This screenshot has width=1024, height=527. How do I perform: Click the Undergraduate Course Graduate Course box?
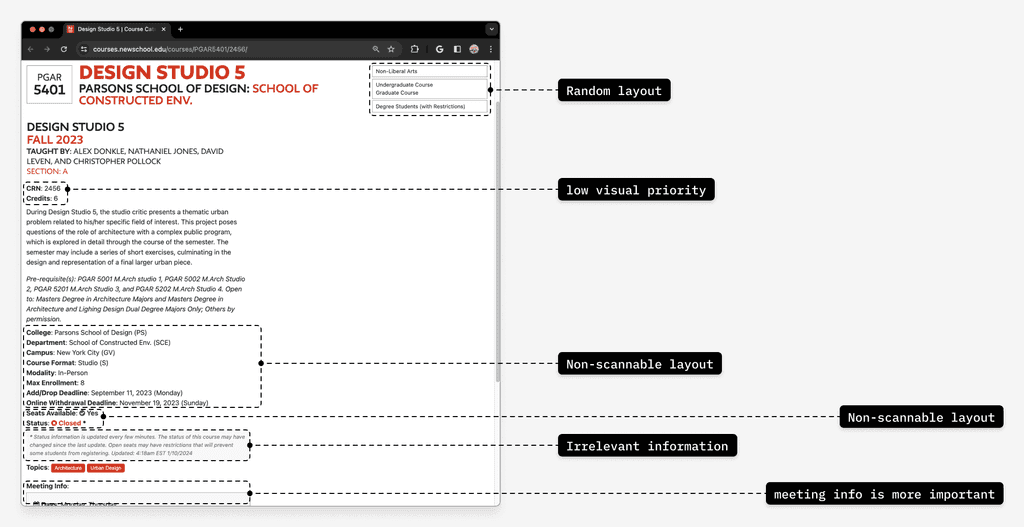coord(430,89)
